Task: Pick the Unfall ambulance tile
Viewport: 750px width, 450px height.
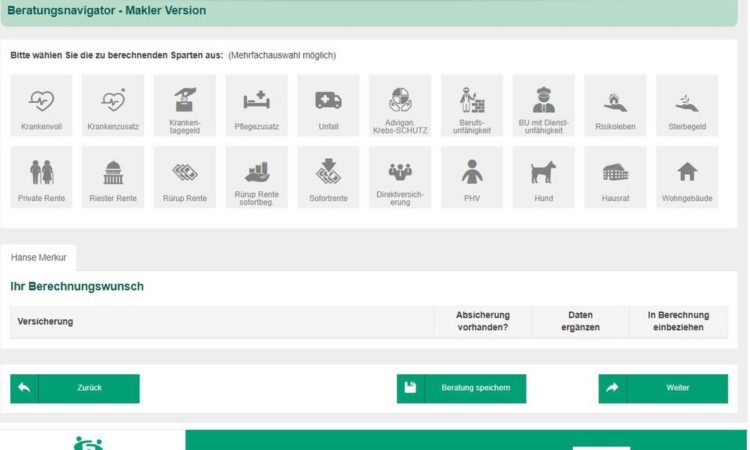Action: [328, 106]
